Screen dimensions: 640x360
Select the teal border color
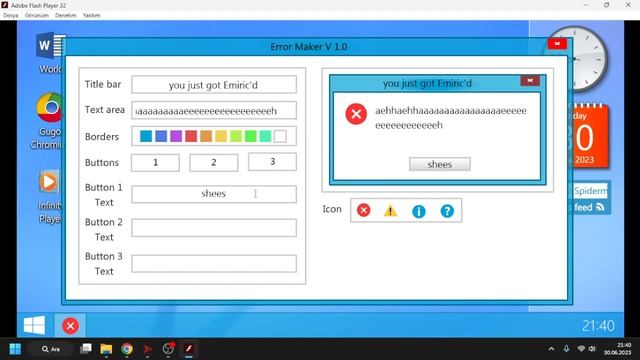pyautogui.click(x=265, y=136)
